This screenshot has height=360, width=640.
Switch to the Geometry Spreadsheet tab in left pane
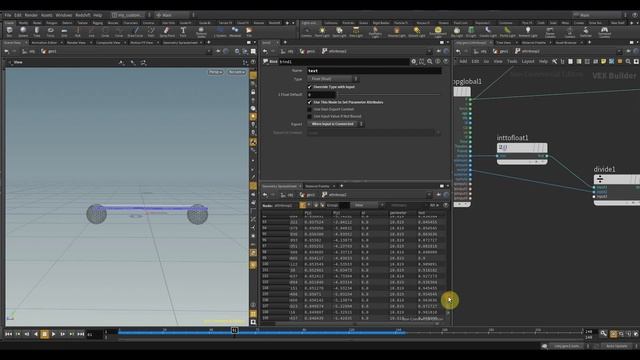(x=180, y=42)
